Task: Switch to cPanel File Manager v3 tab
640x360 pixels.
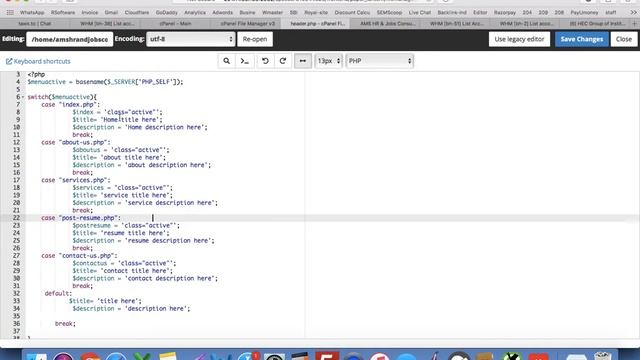Action: pyautogui.click(x=246, y=24)
